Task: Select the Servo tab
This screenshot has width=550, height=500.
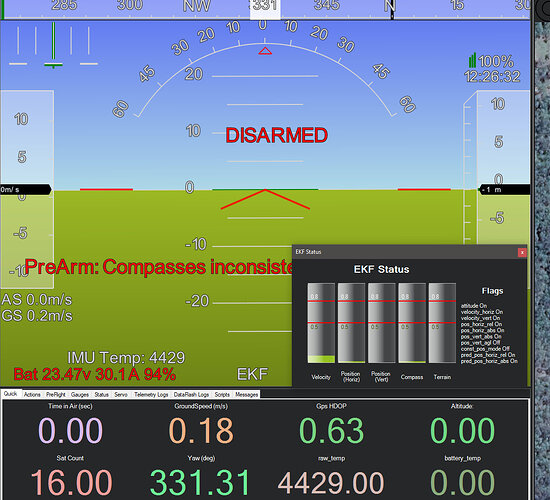Action: 121,395
